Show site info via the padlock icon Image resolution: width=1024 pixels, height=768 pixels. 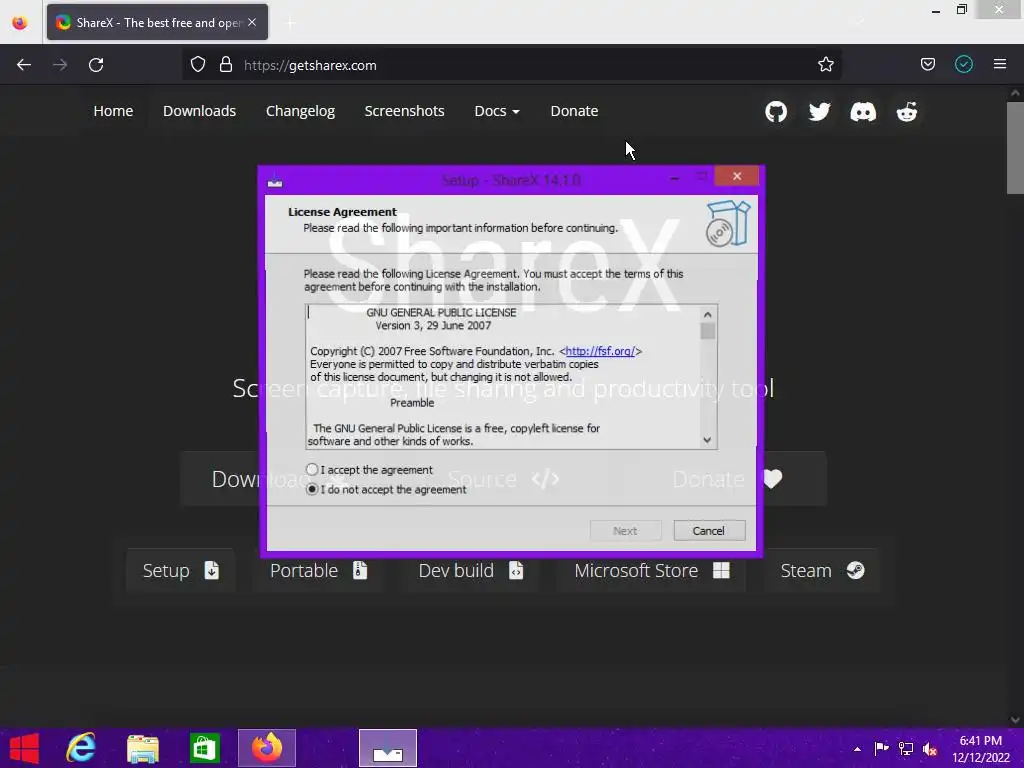(226, 65)
